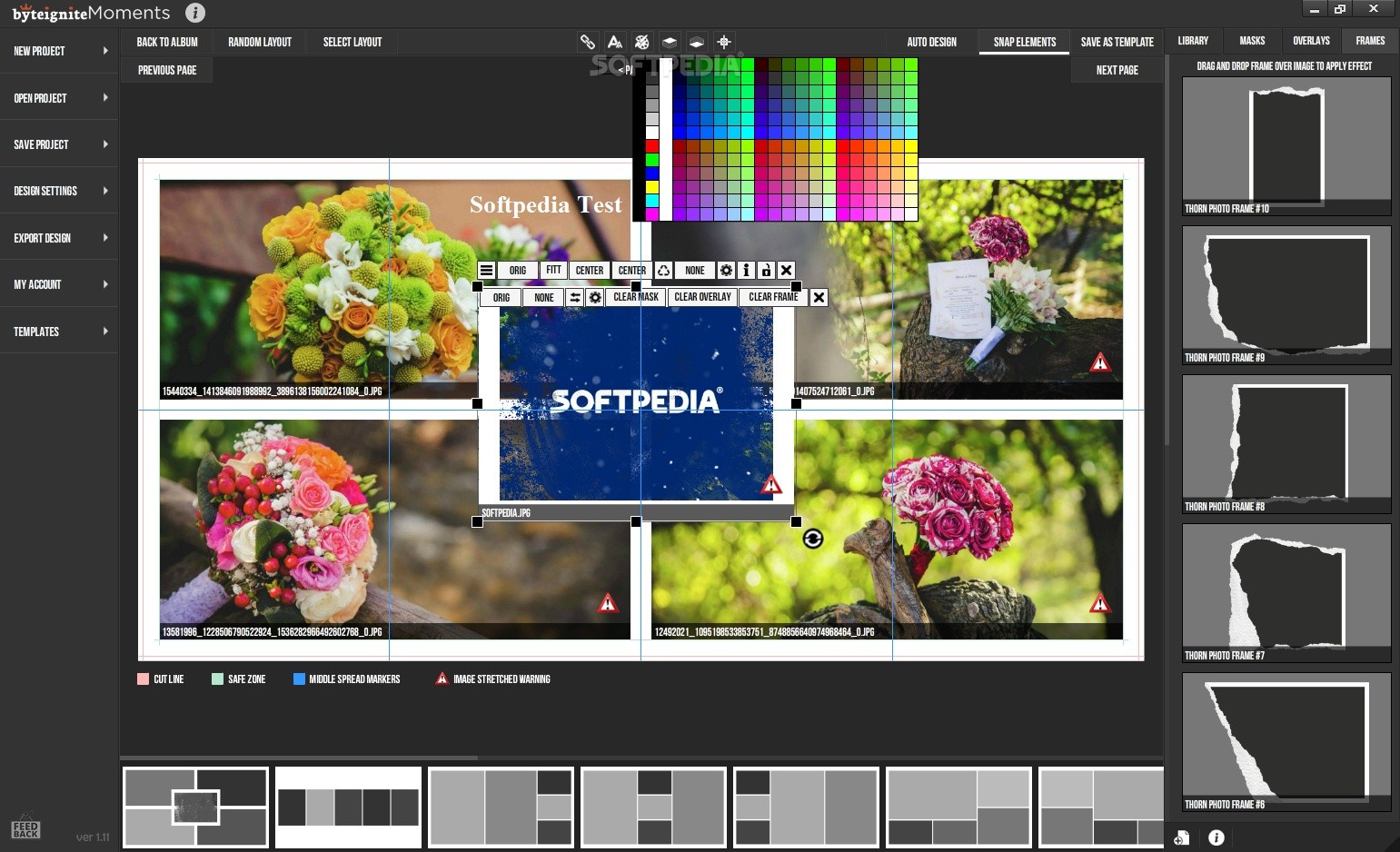Select THORN PHOTO FRAME #7 thumbnail
The image size is (1400, 852).
pyautogui.click(x=1286, y=593)
